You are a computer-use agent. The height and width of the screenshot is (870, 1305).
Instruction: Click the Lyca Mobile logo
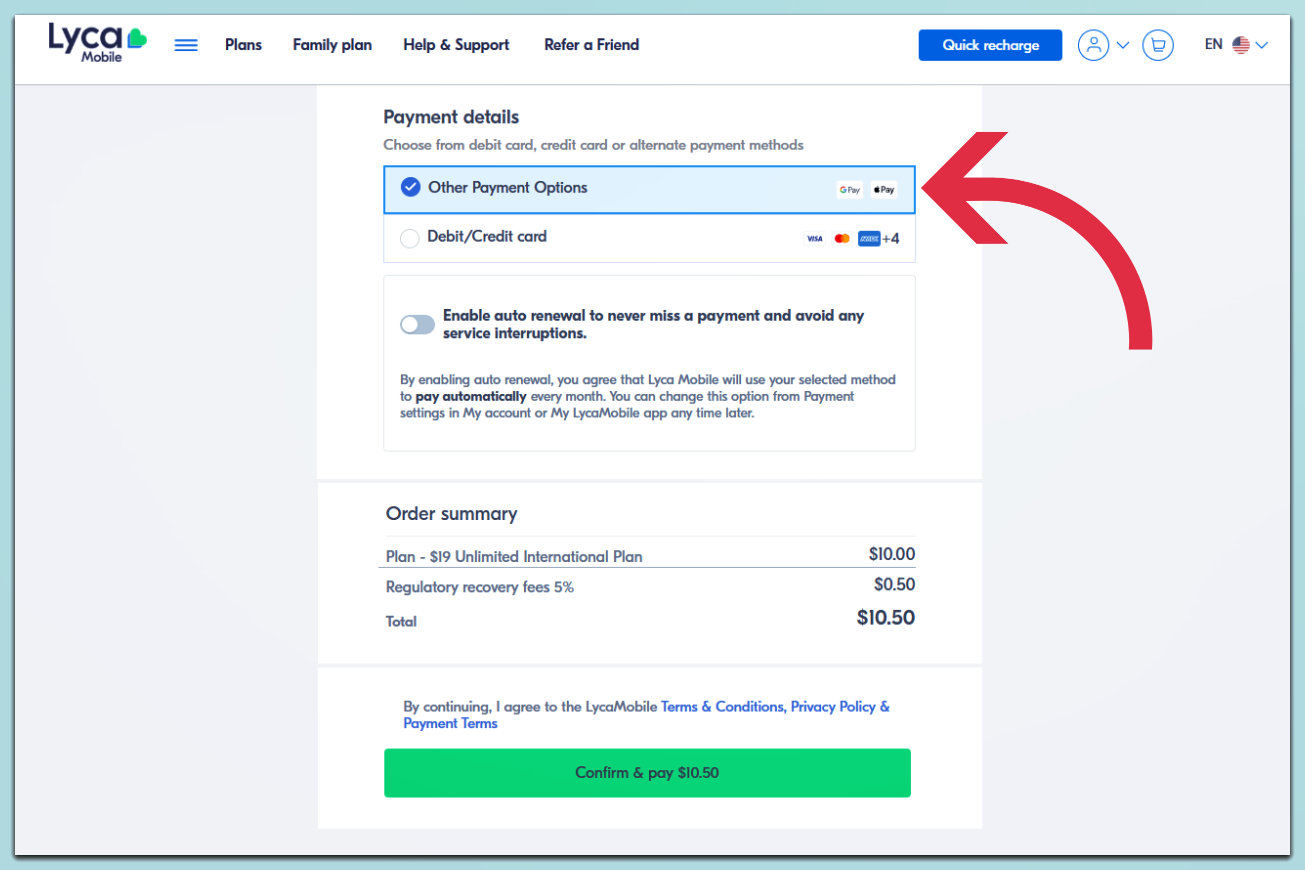[x=97, y=43]
